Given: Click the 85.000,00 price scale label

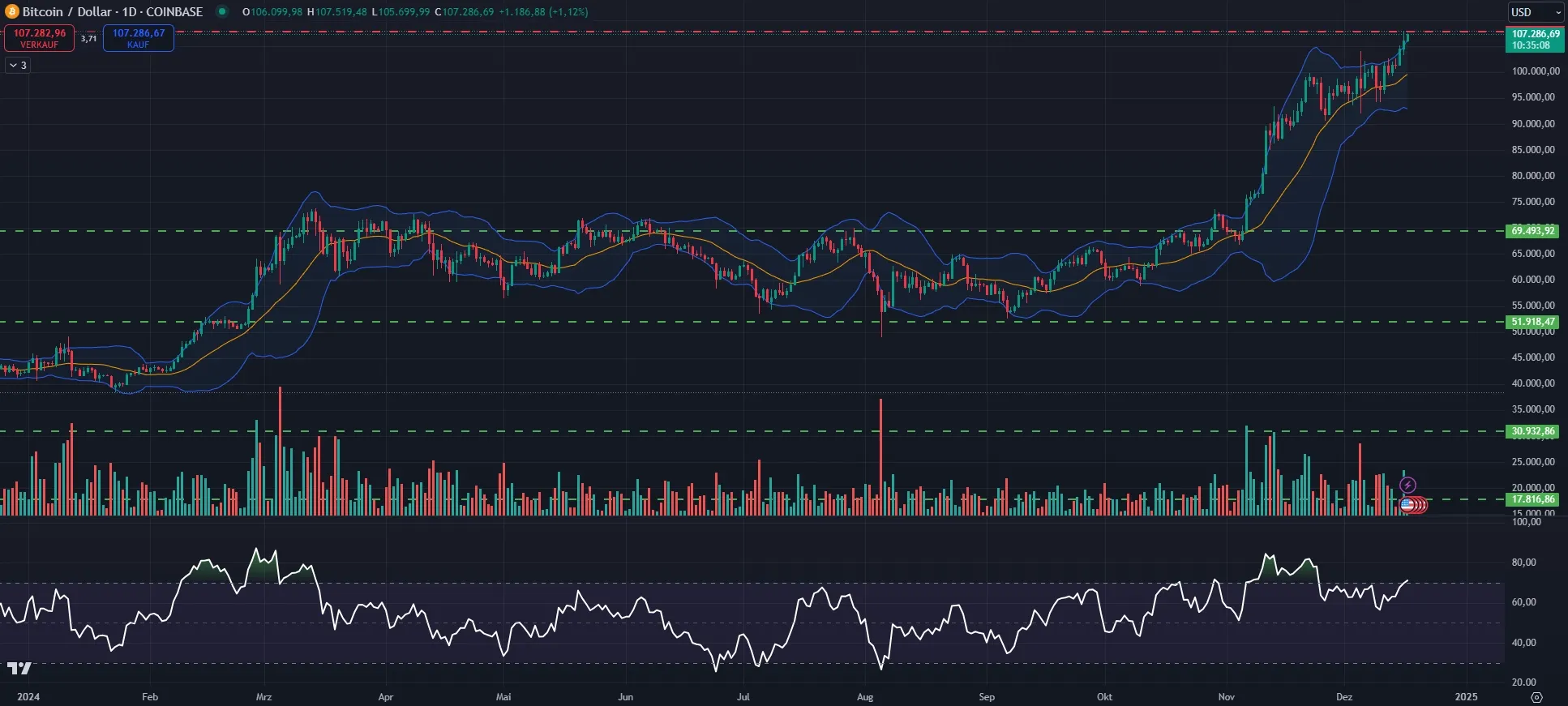Looking at the screenshot, I should tap(1533, 150).
